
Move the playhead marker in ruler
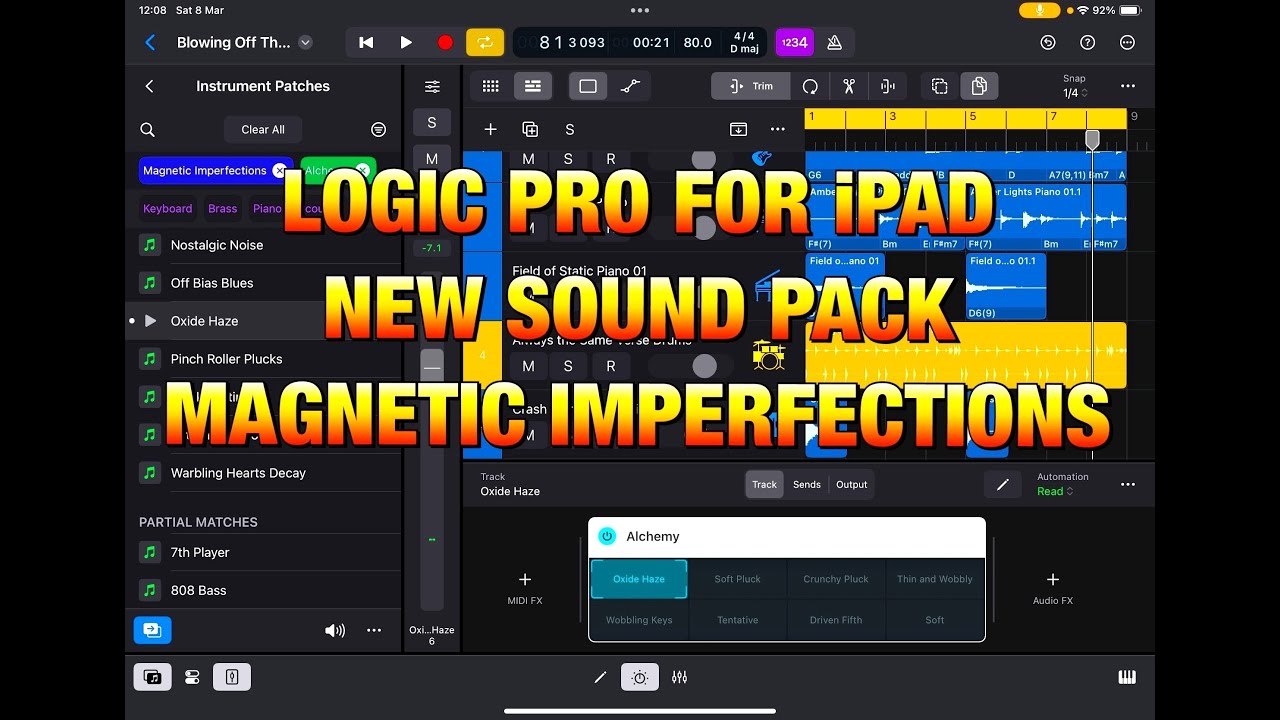(1092, 139)
